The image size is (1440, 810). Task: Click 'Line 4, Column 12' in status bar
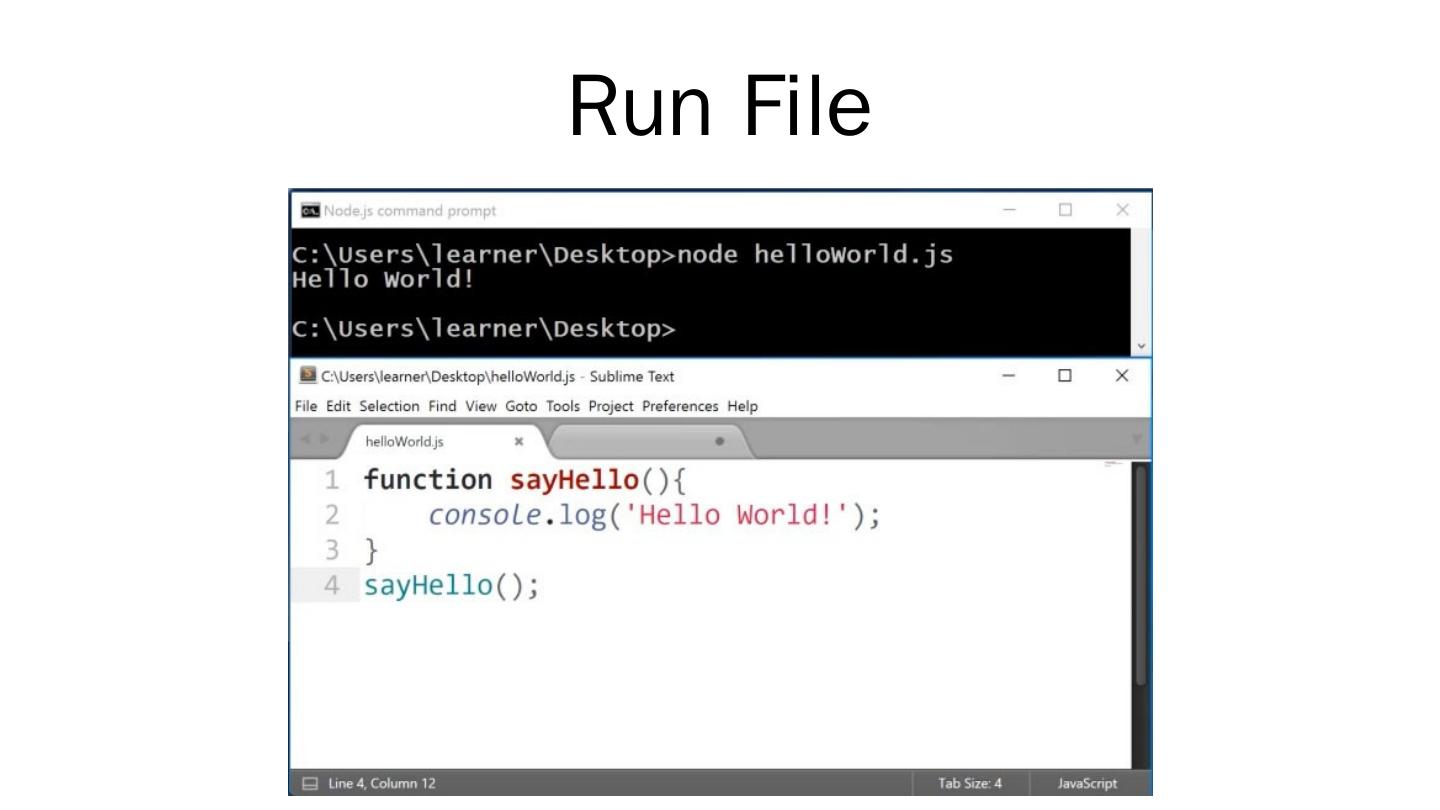tap(382, 784)
